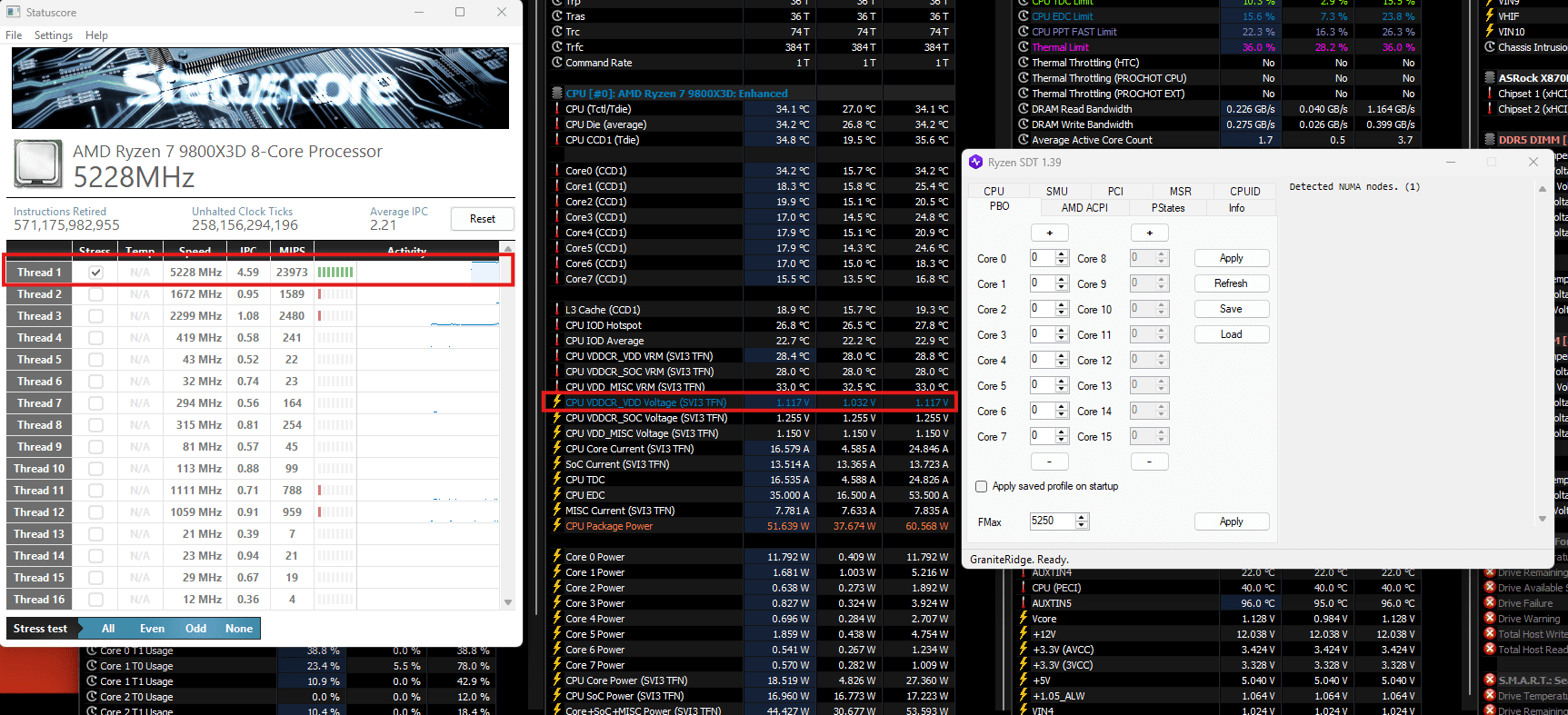Check the Thread 12 stress box
Screen dimensions: 1568x715
95,512
